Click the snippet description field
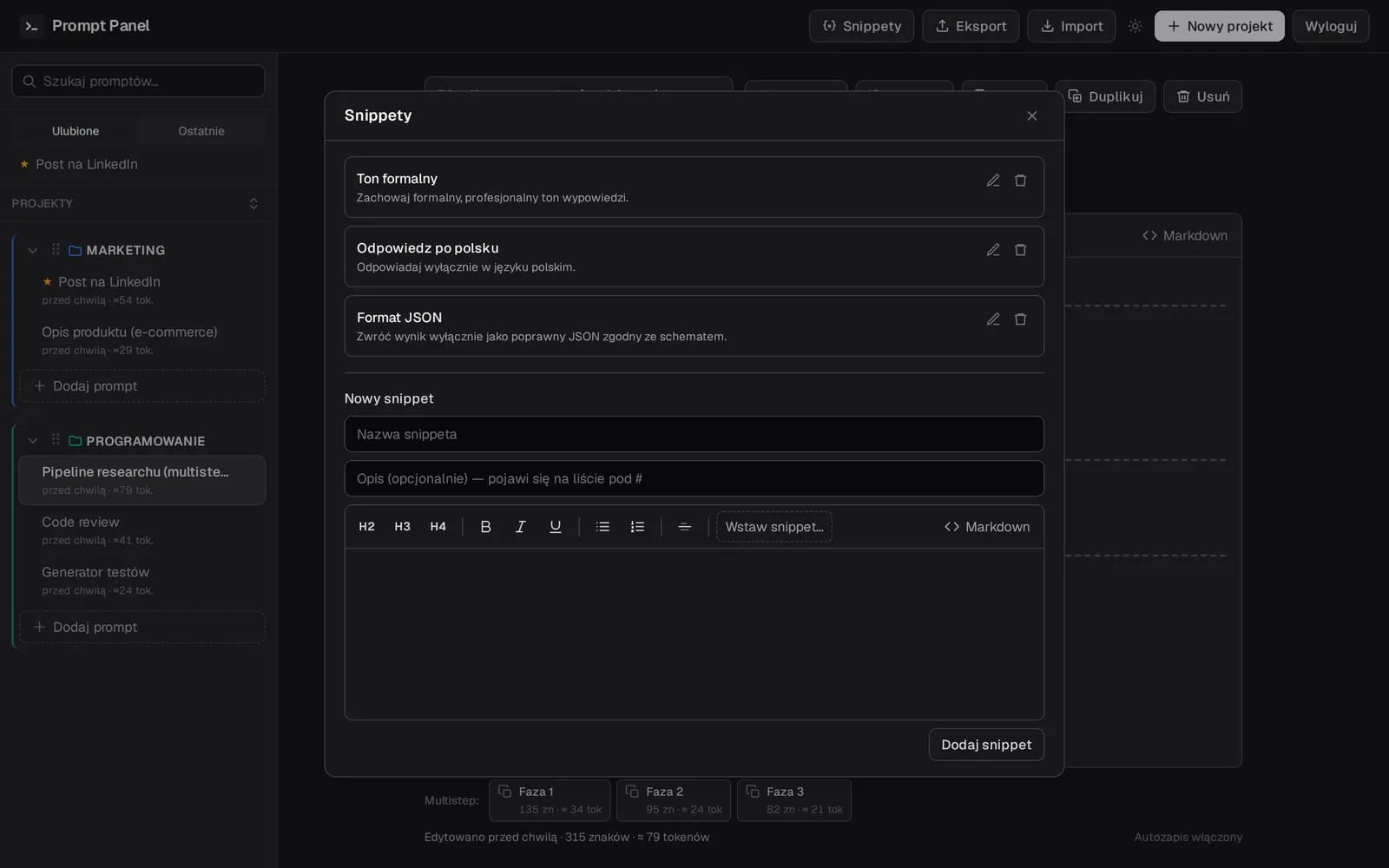The width and height of the screenshot is (1389, 868). (694, 478)
